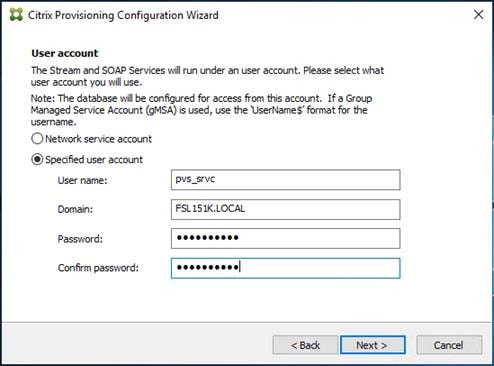The image size is (494, 366).
Task: Click the 'Confirm password:' label
Action: tap(98, 268)
